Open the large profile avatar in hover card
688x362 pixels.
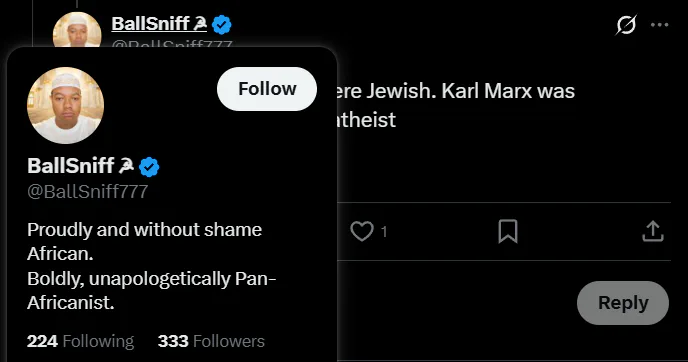pyautogui.click(x=65, y=105)
